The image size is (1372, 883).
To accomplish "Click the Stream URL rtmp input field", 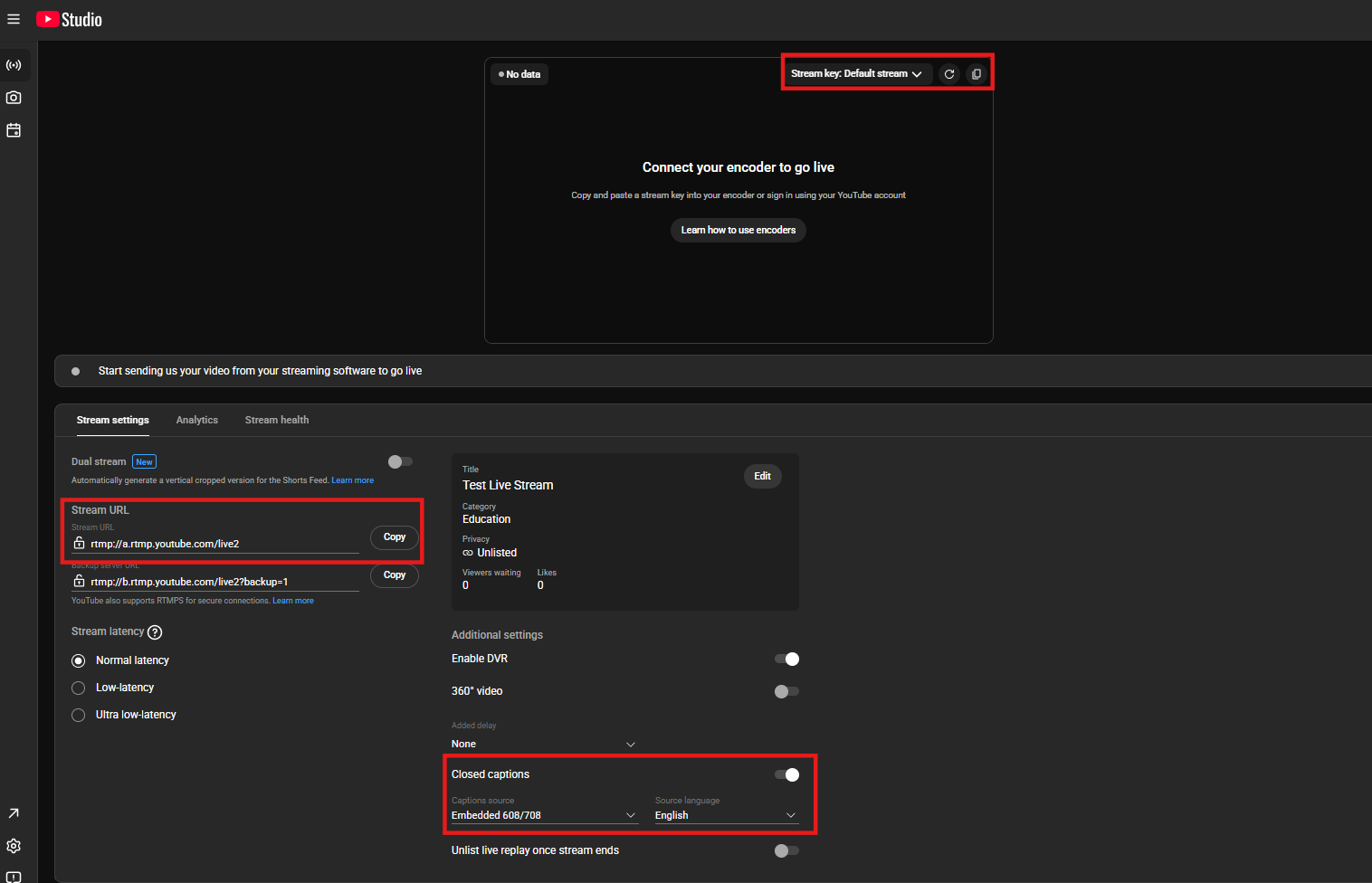I will pyautogui.click(x=215, y=544).
